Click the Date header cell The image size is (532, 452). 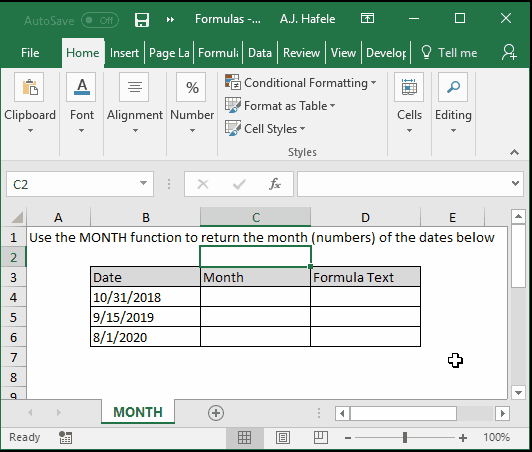point(146,277)
